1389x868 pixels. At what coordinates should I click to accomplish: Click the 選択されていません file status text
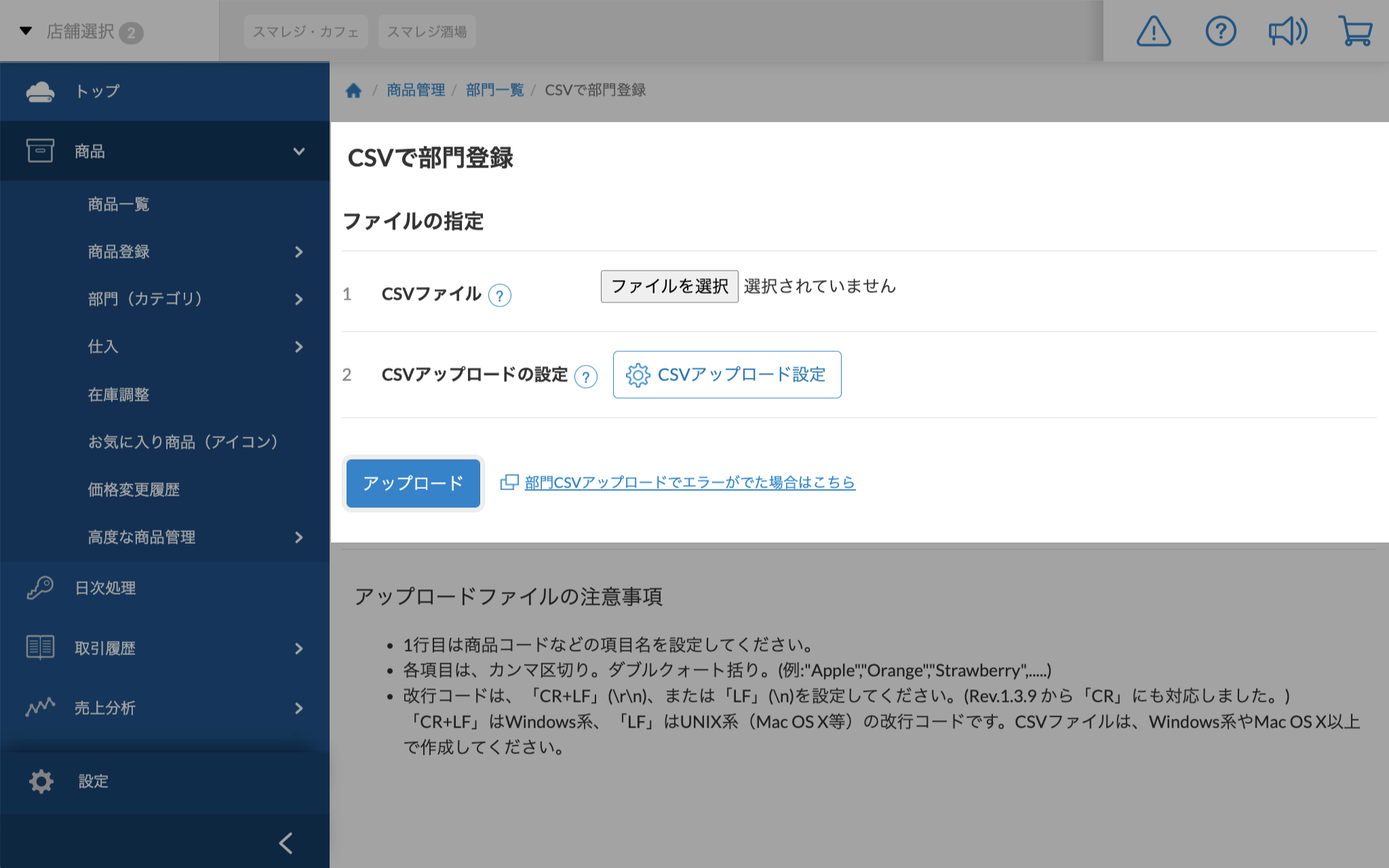820,286
